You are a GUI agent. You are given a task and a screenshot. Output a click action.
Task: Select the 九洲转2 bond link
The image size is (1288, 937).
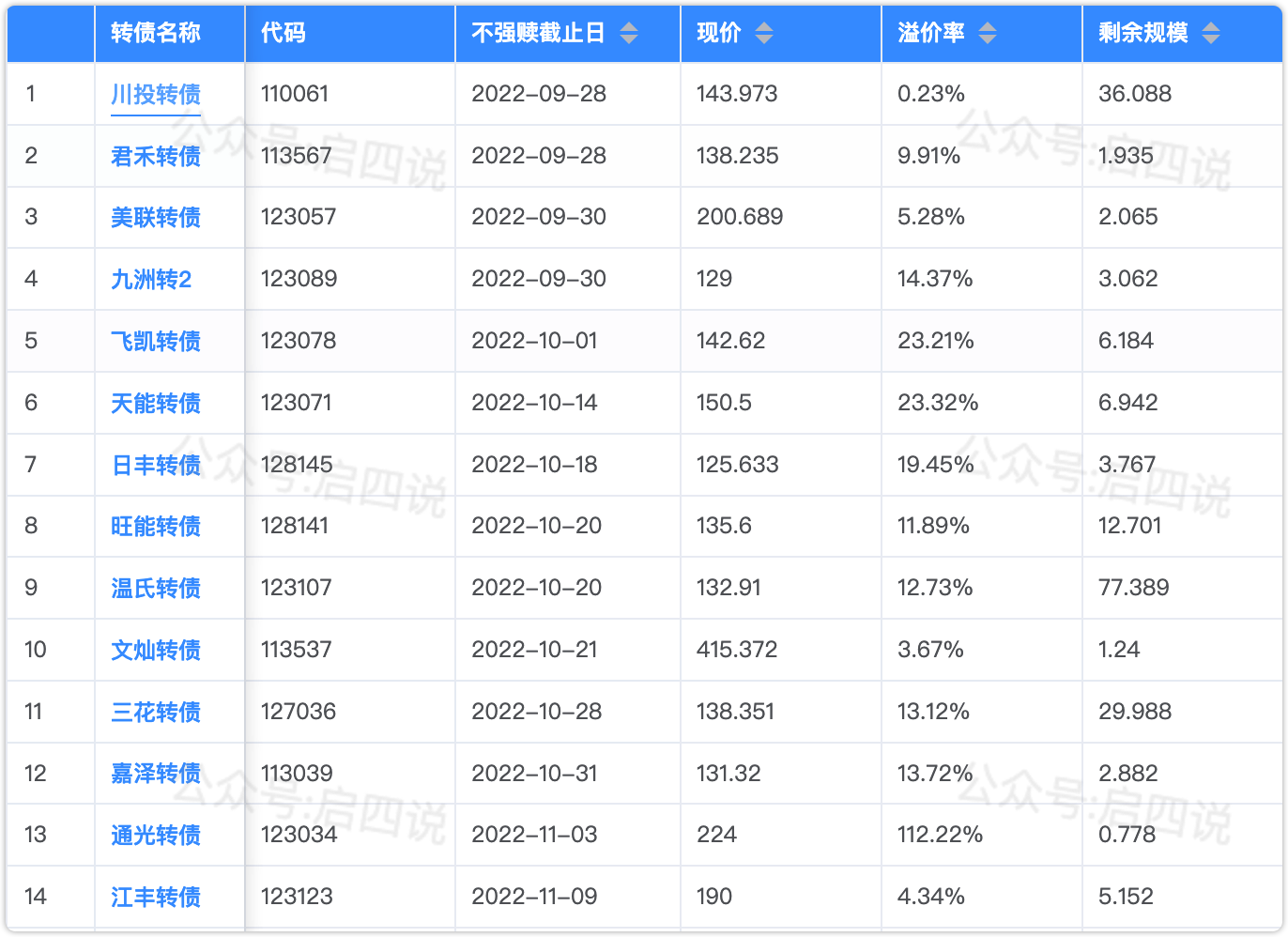tap(151, 280)
